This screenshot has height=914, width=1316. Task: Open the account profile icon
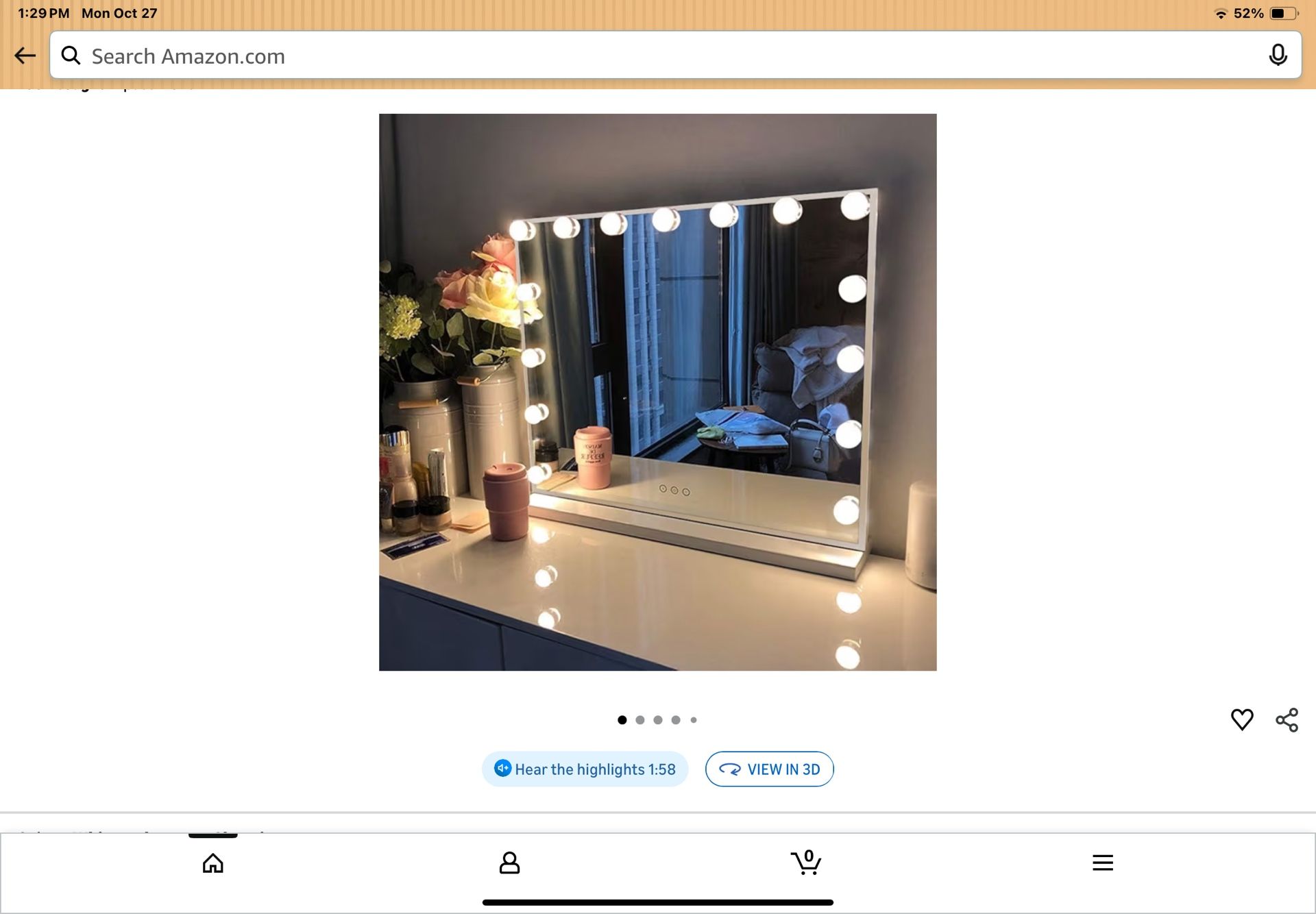[511, 863]
